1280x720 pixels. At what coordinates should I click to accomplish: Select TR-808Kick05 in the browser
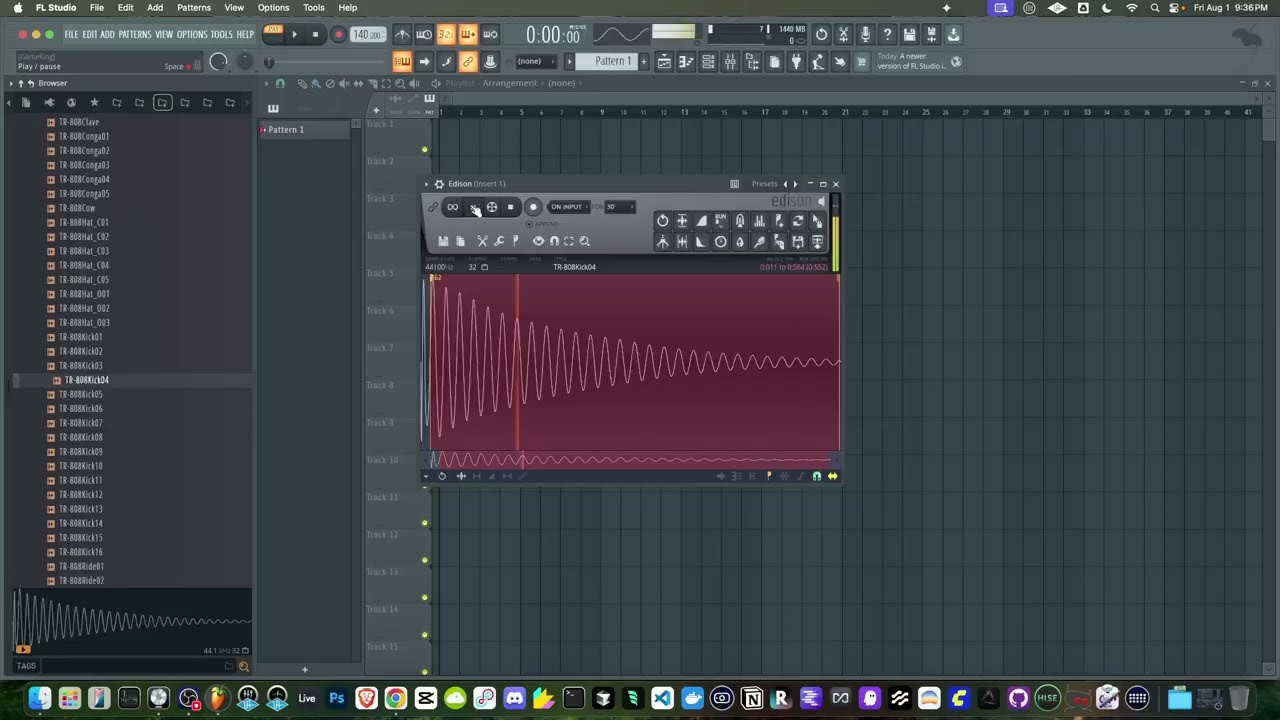click(81, 394)
